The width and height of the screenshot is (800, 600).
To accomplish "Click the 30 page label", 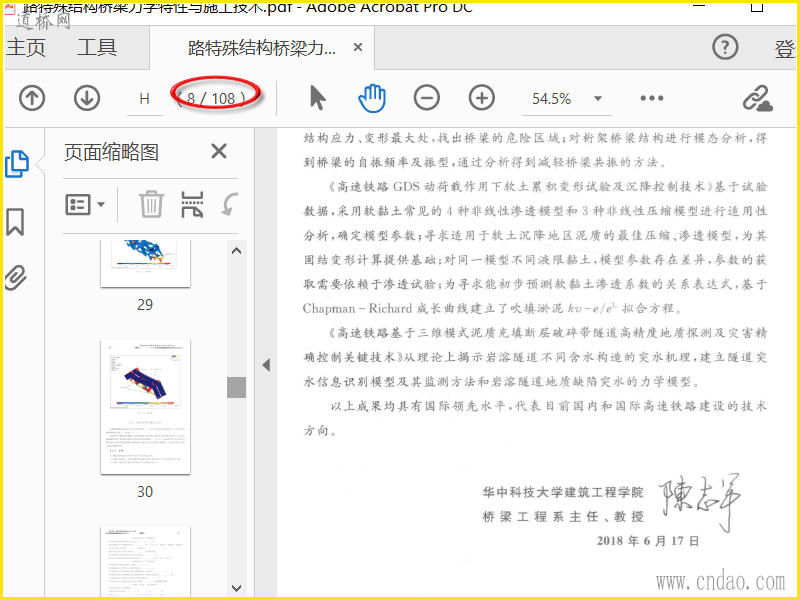I will pos(145,492).
